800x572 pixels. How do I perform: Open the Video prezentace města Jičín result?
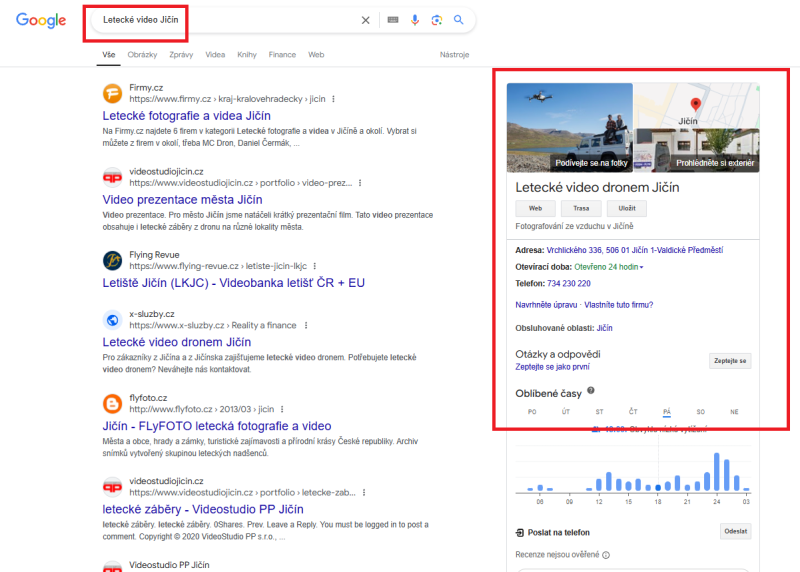[x=182, y=200]
